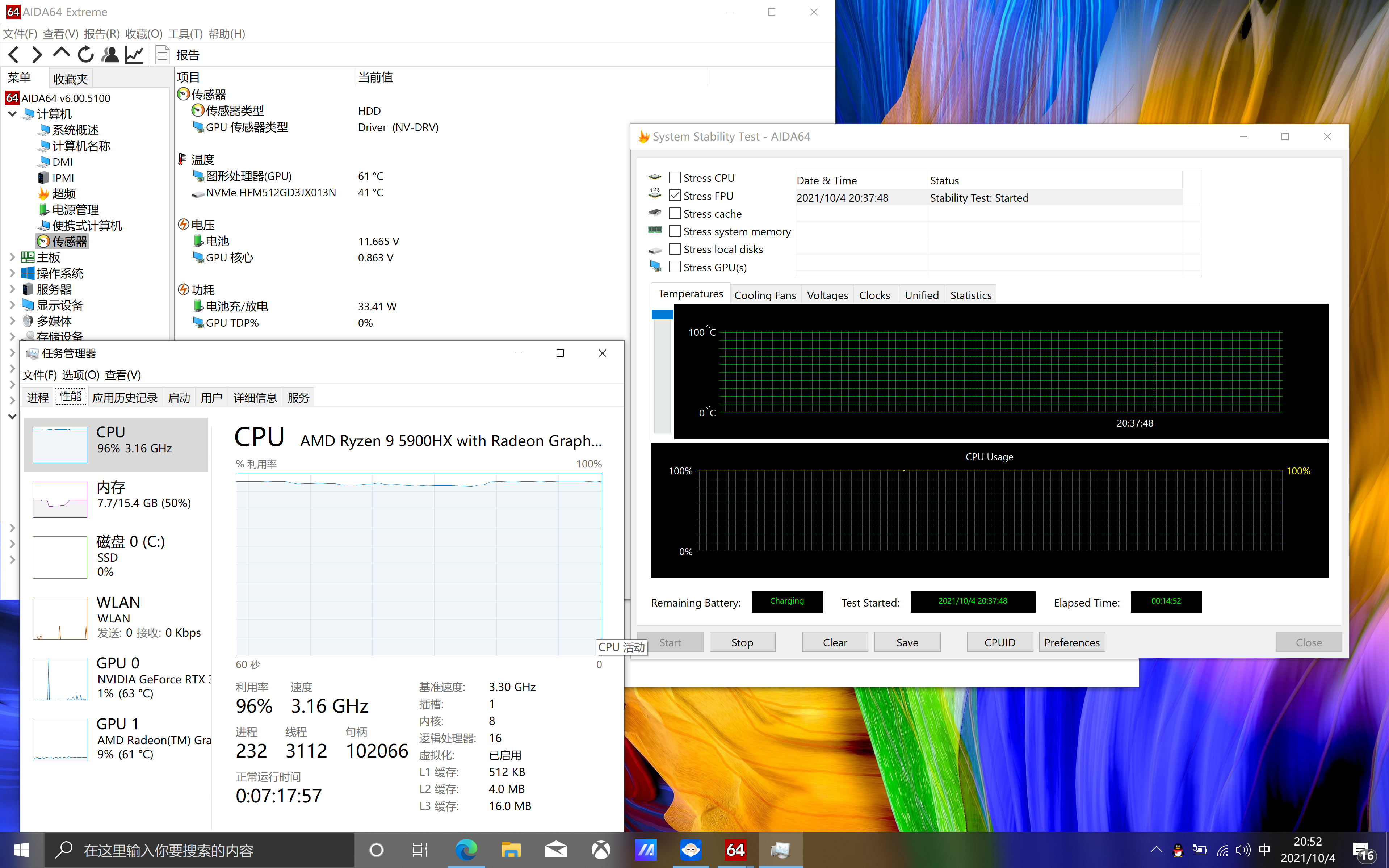Select GPU 1 AMD Radeon item
This screenshot has width=1389, height=868.
pyautogui.click(x=116, y=739)
